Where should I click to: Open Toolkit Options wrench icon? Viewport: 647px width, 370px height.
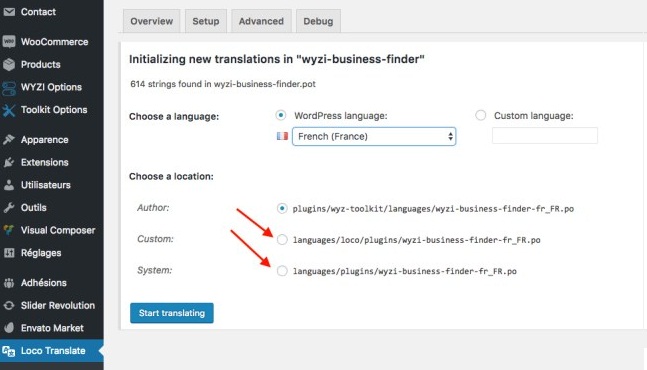(x=9, y=110)
